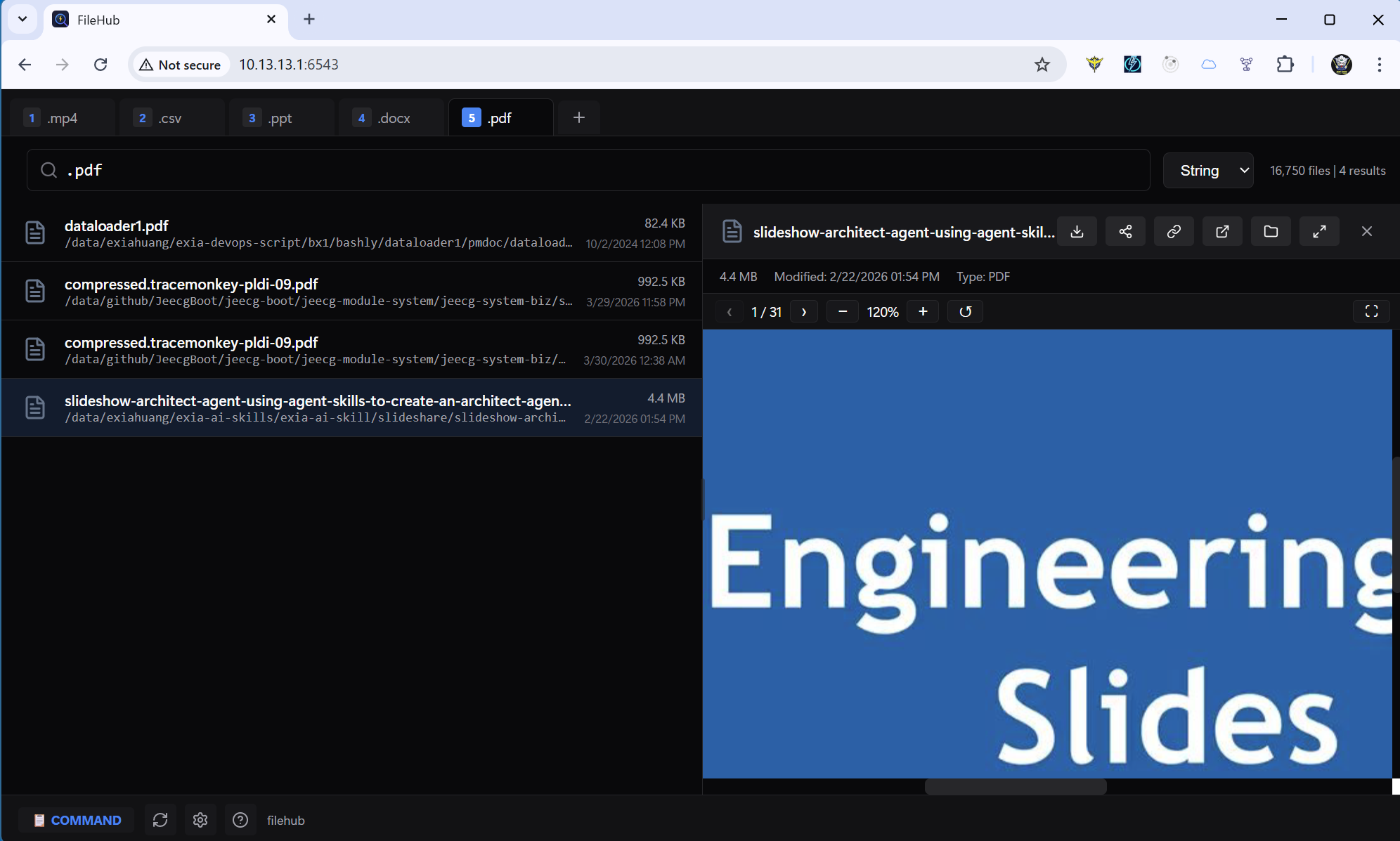Enter fullscreen mode for the PDF viewer
1400x841 pixels.
[x=1371, y=311]
